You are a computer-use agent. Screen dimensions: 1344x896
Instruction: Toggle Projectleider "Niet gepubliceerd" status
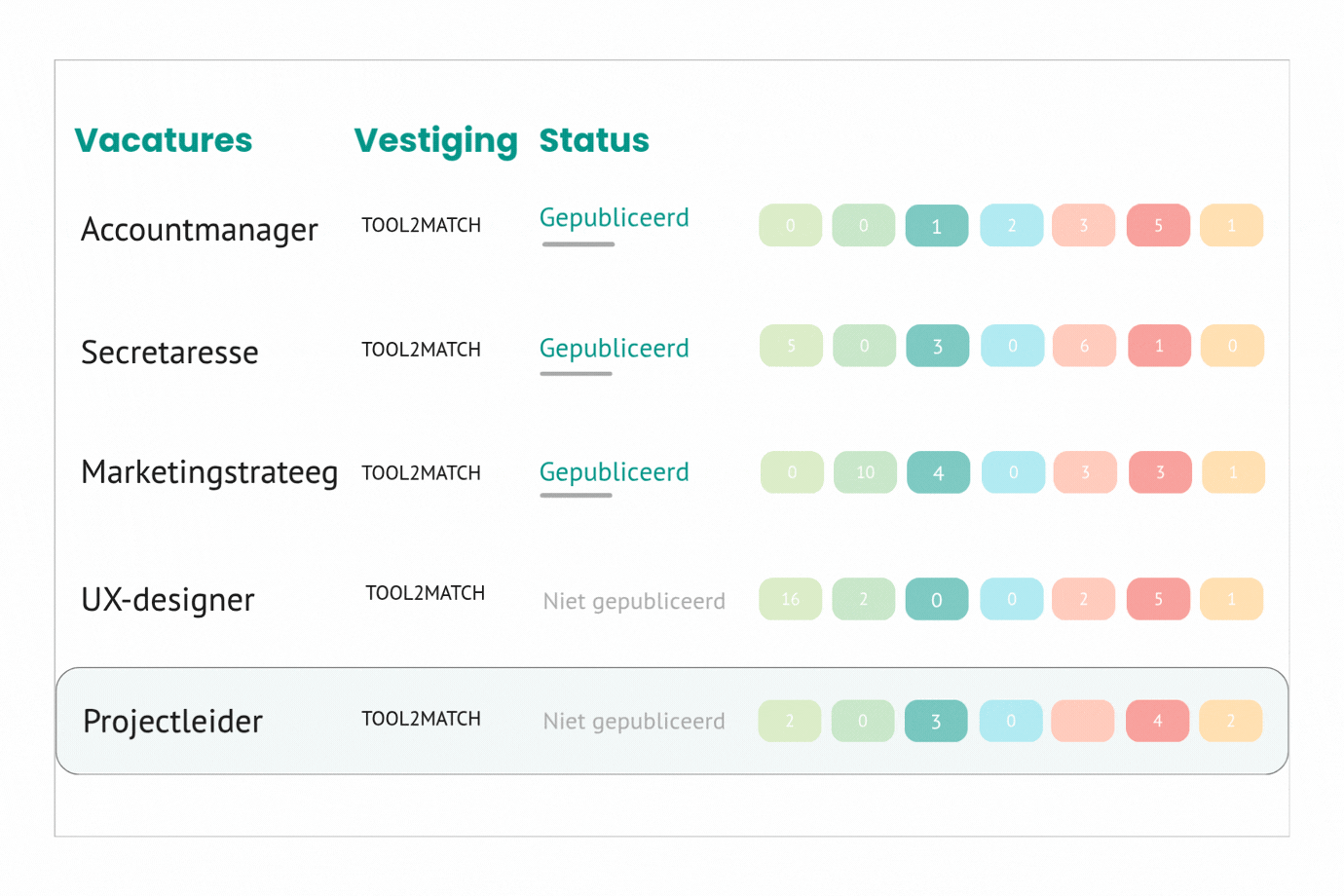pos(633,721)
